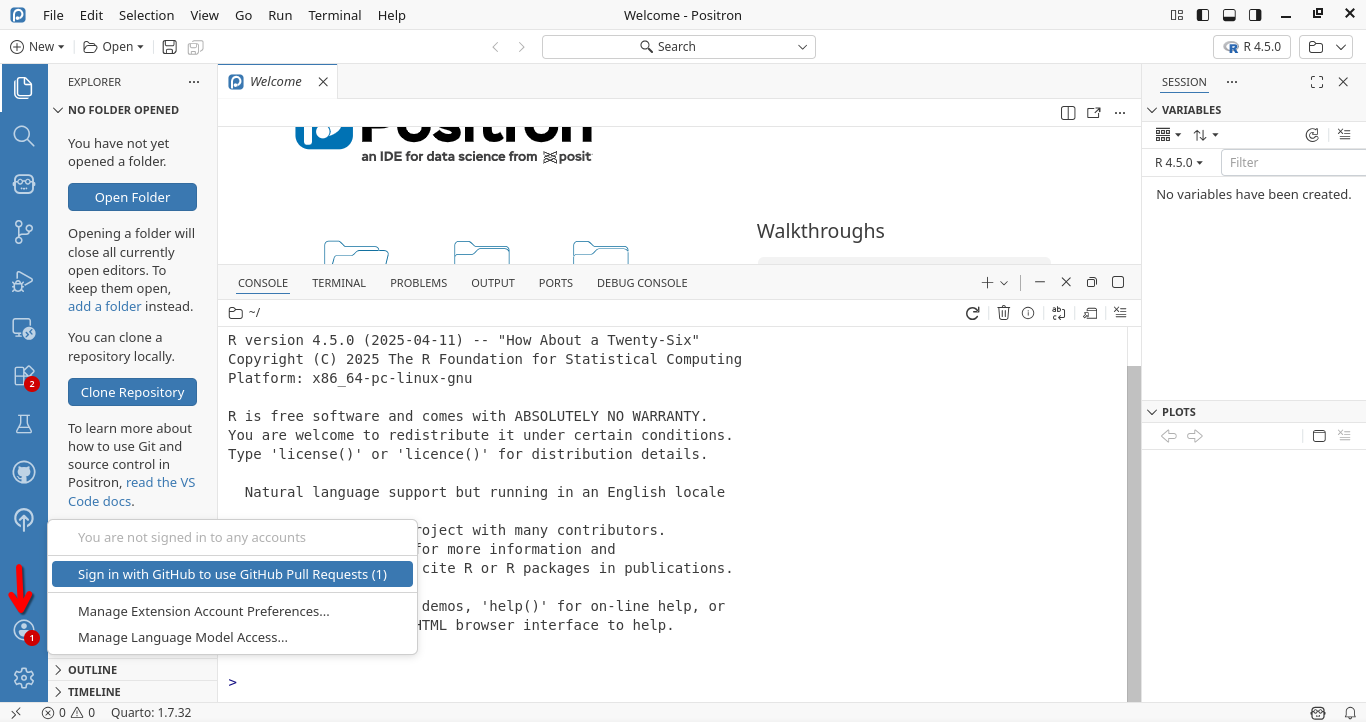Open Source Control view in activity bar
This screenshot has height=722, width=1366.
pos(24,232)
